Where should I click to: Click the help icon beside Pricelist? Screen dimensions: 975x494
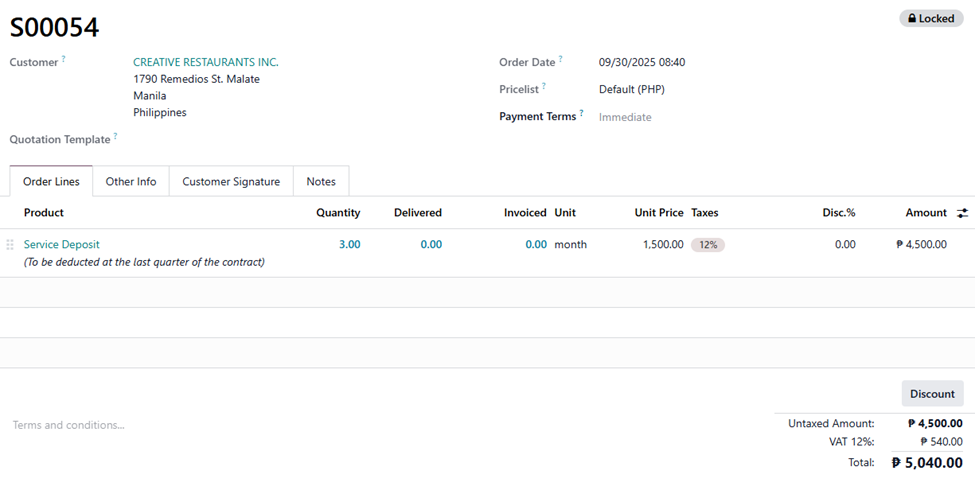pos(543,87)
